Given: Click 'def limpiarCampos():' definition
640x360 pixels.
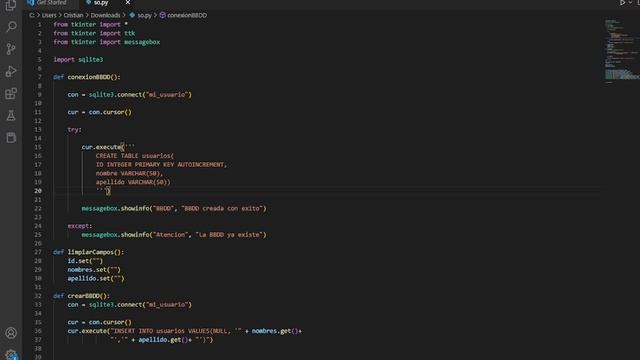Looking at the screenshot, I should point(89,252).
